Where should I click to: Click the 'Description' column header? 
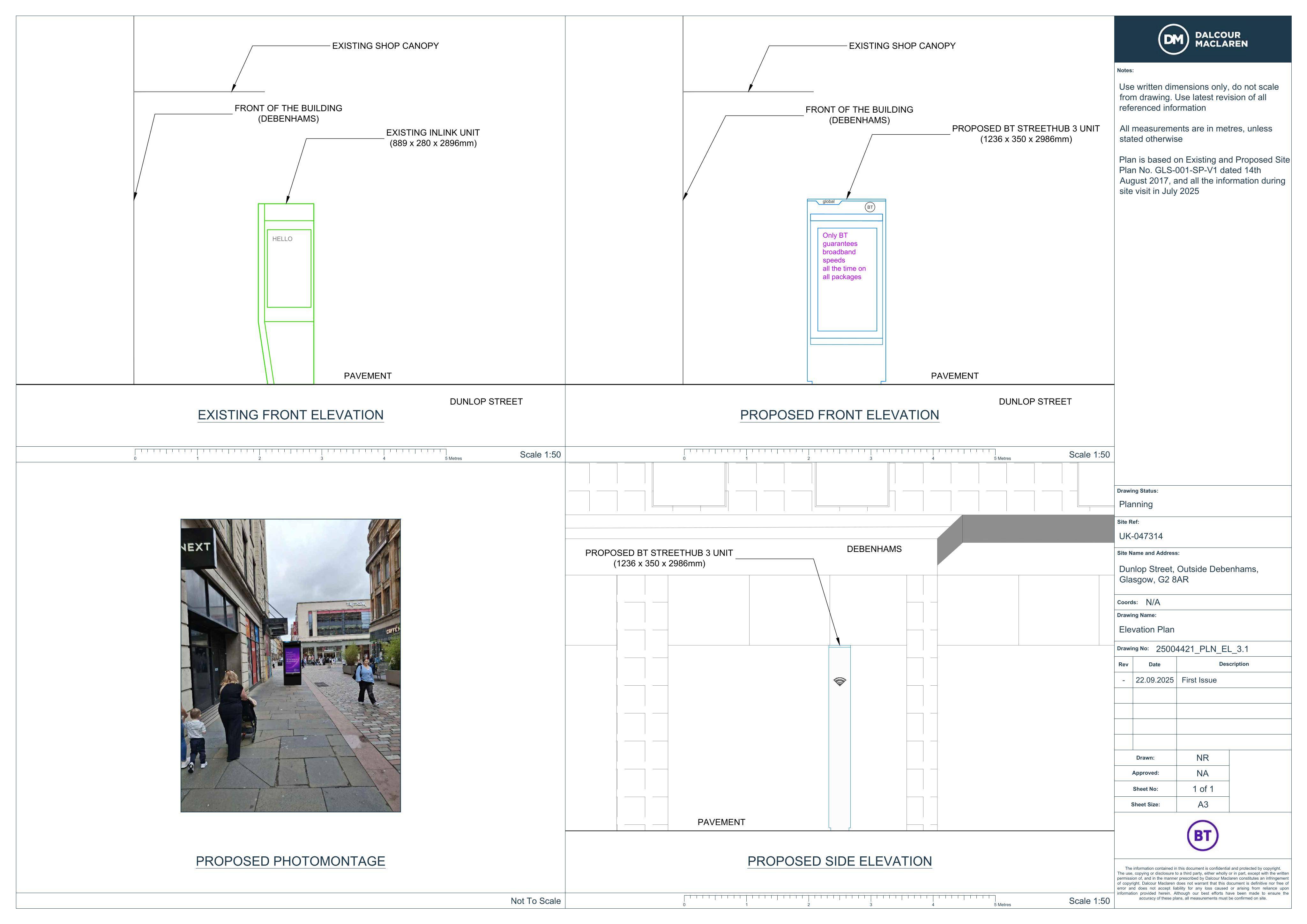tap(1234, 664)
